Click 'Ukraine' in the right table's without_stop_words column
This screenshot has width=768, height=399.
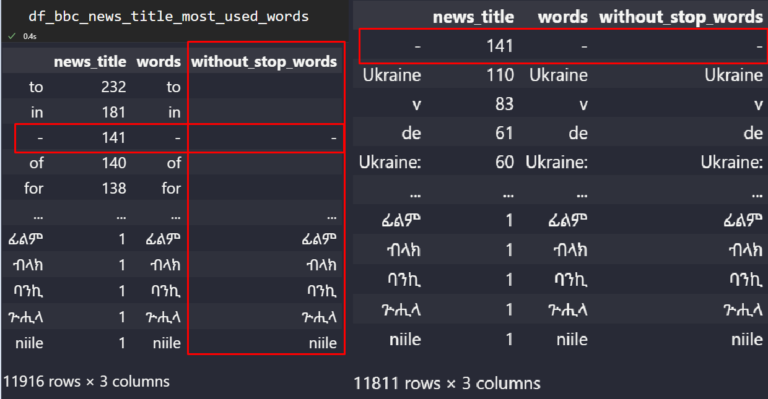point(734,75)
